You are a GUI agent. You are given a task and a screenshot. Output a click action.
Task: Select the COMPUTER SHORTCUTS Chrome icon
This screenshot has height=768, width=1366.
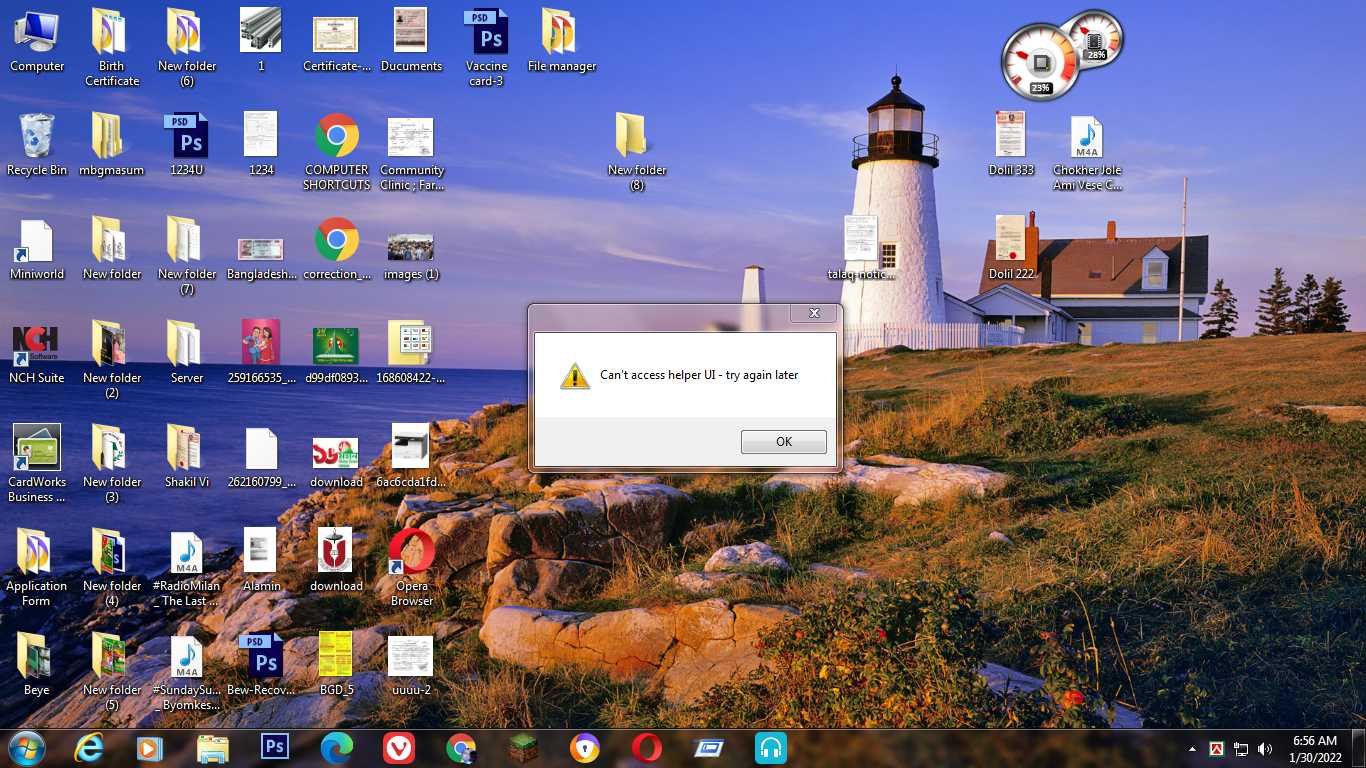pyautogui.click(x=337, y=152)
